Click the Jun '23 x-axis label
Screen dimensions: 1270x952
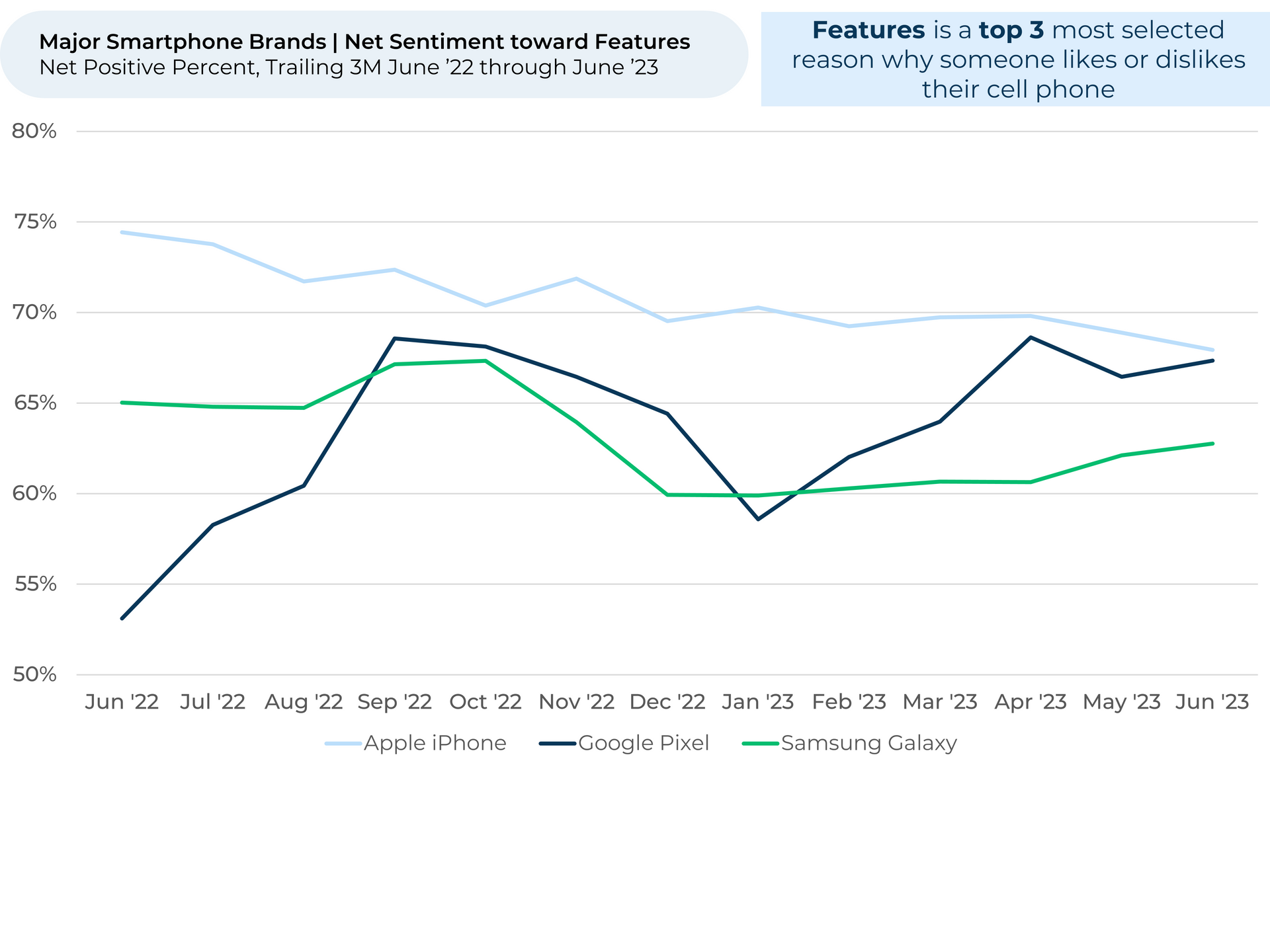point(1212,701)
